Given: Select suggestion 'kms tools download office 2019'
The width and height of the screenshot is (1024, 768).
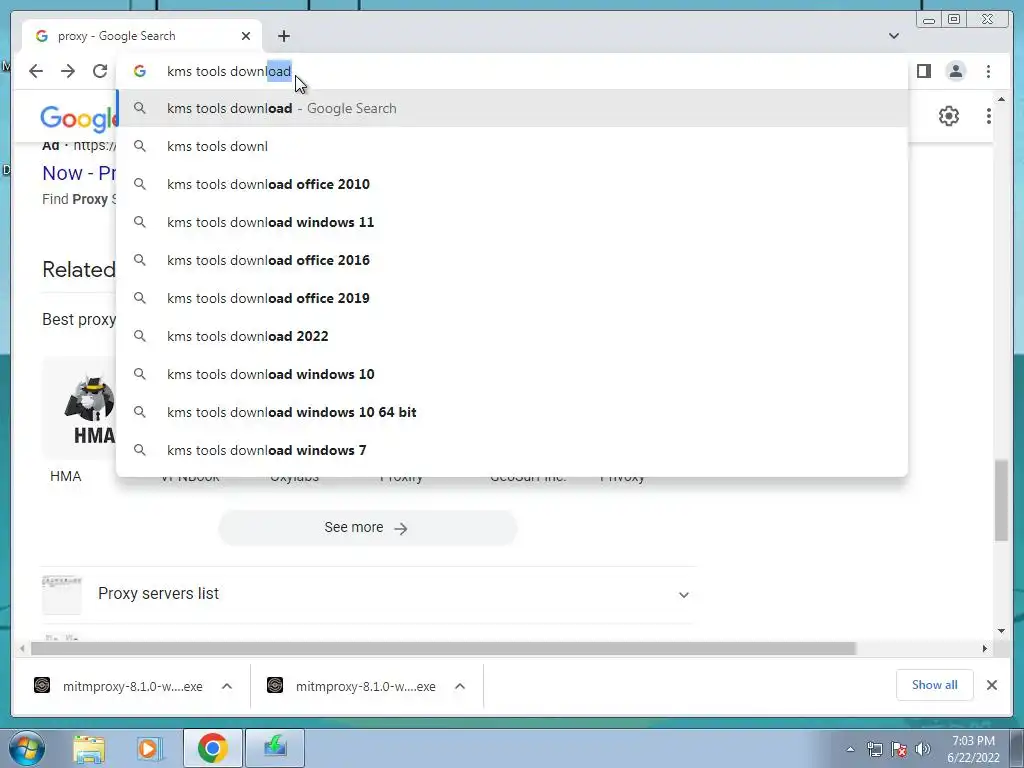Looking at the screenshot, I should [x=511, y=298].
